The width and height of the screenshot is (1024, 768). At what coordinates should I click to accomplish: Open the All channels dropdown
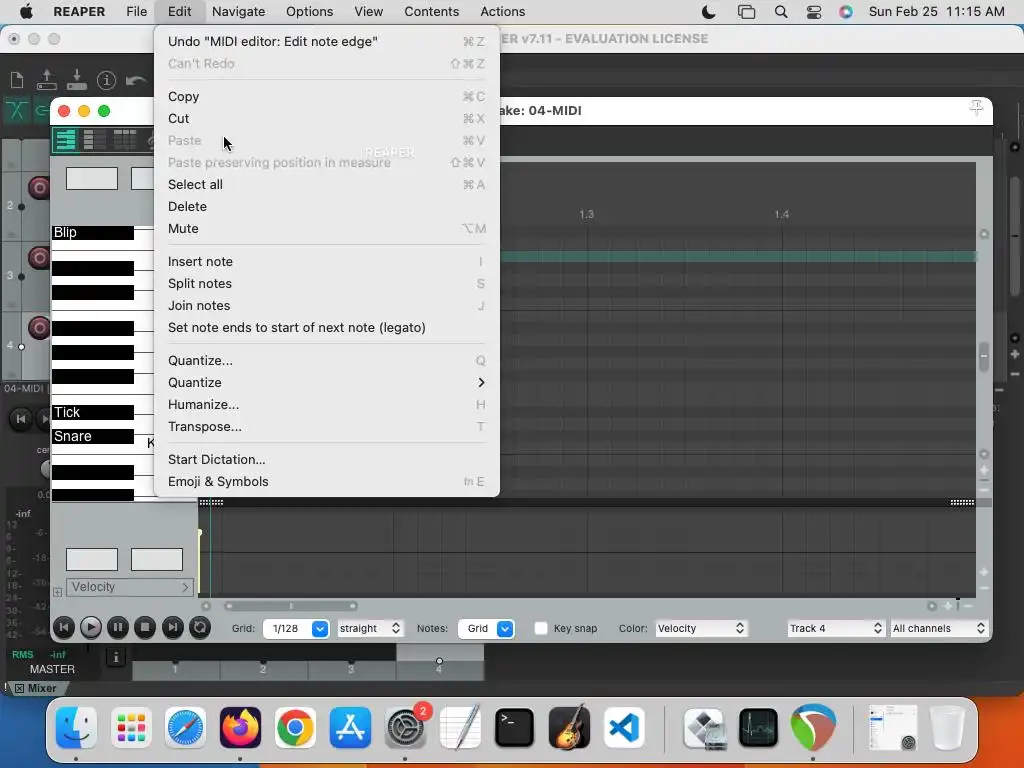[939, 628]
